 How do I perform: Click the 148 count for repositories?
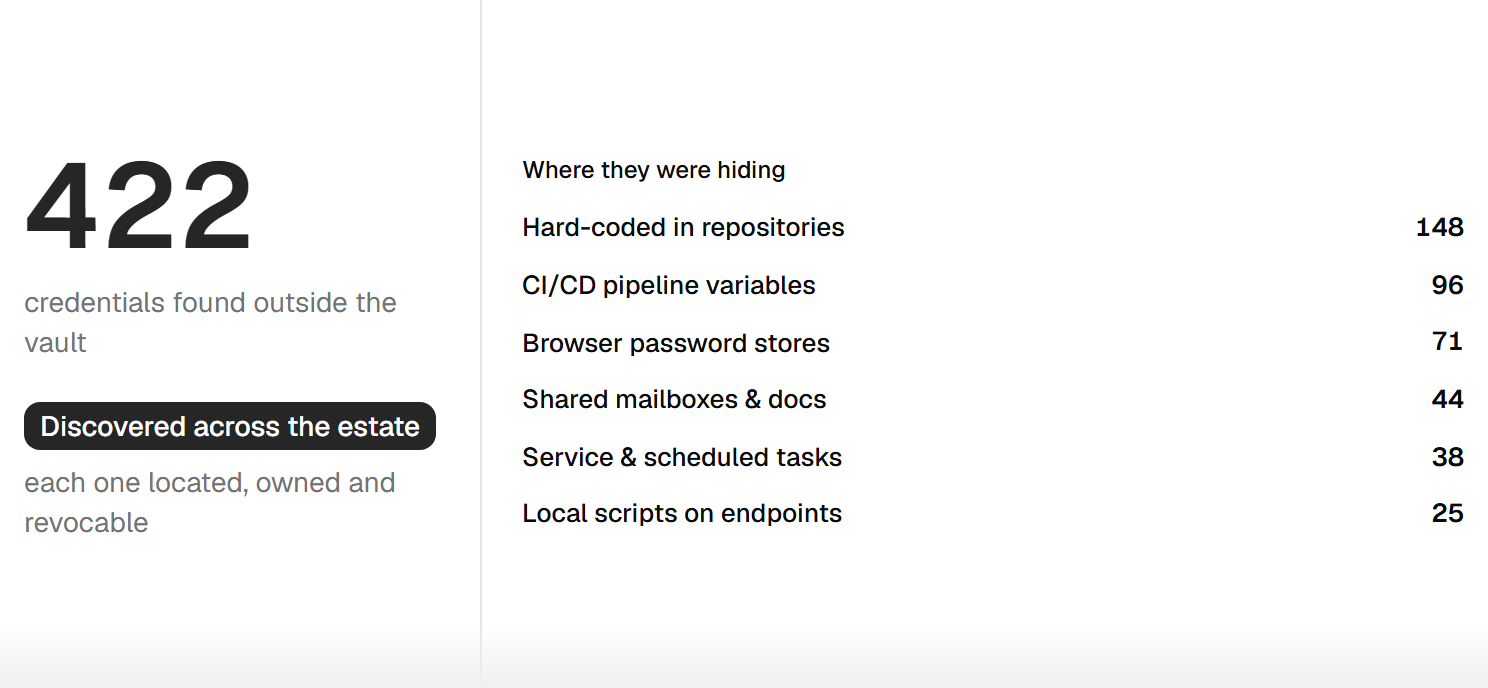[1440, 227]
